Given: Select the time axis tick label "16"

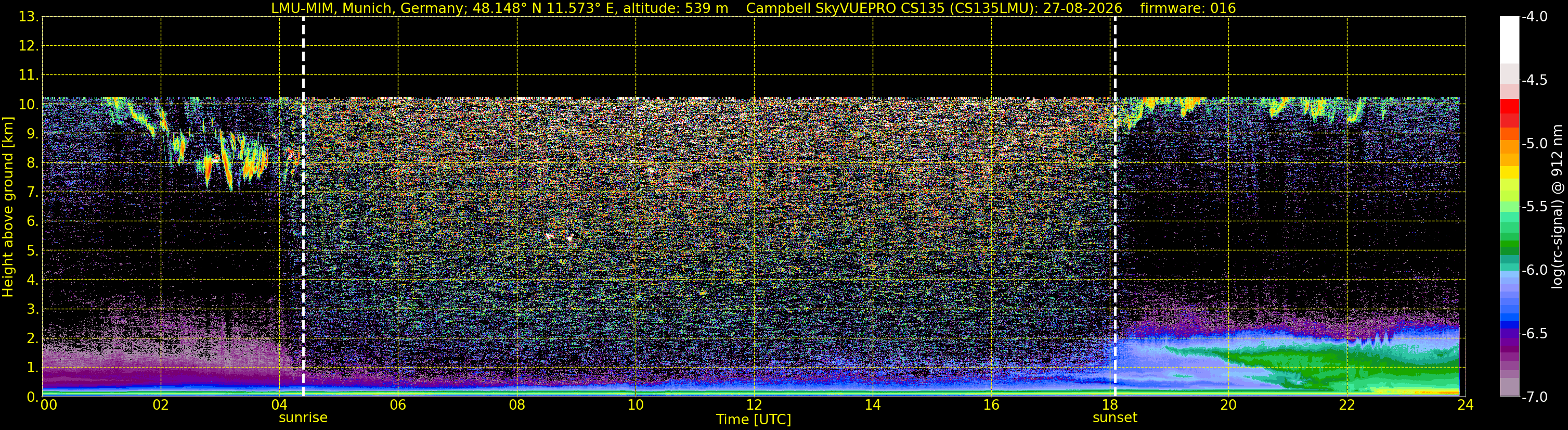Looking at the screenshot, I should 992,405.
